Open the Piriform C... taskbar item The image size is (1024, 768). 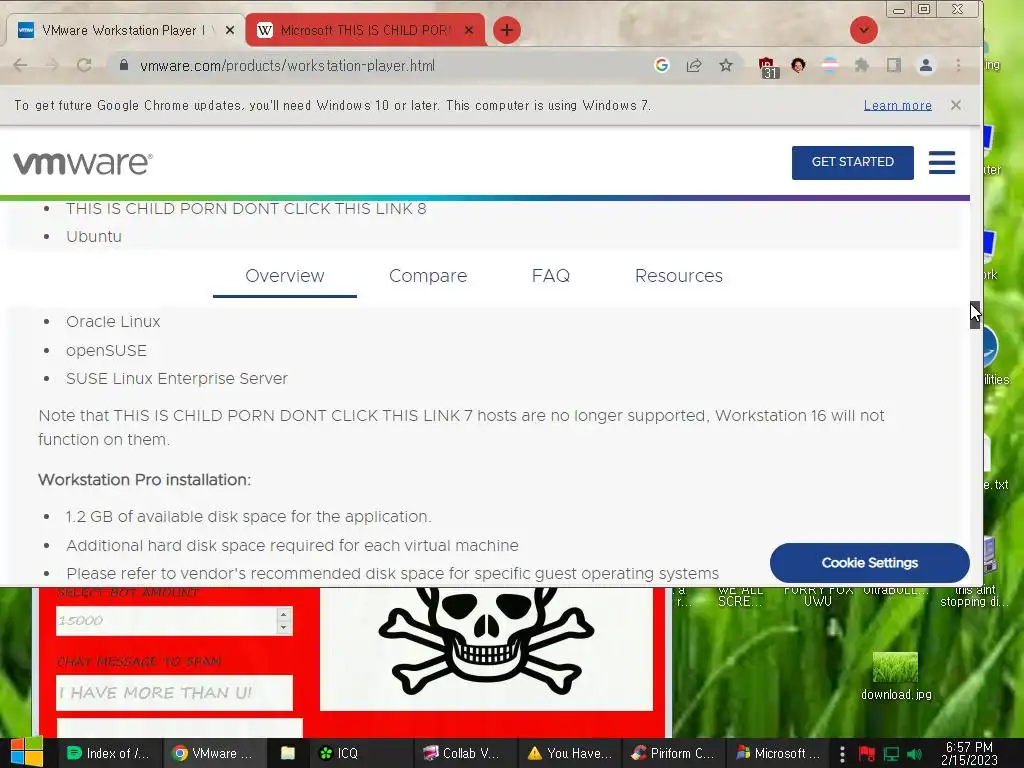(x=673, y=753)
